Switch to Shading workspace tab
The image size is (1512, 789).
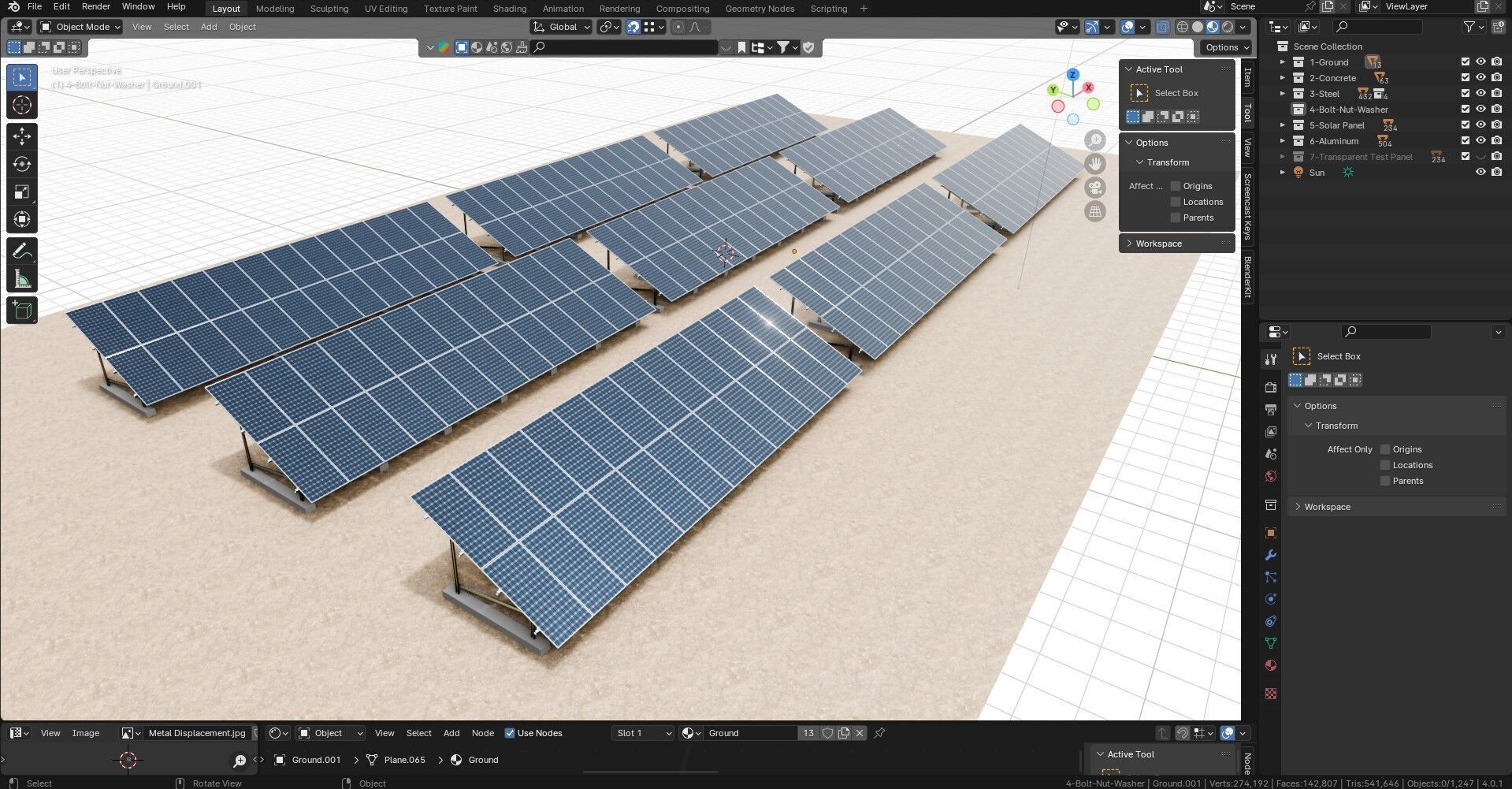click(x=509, y=9)
